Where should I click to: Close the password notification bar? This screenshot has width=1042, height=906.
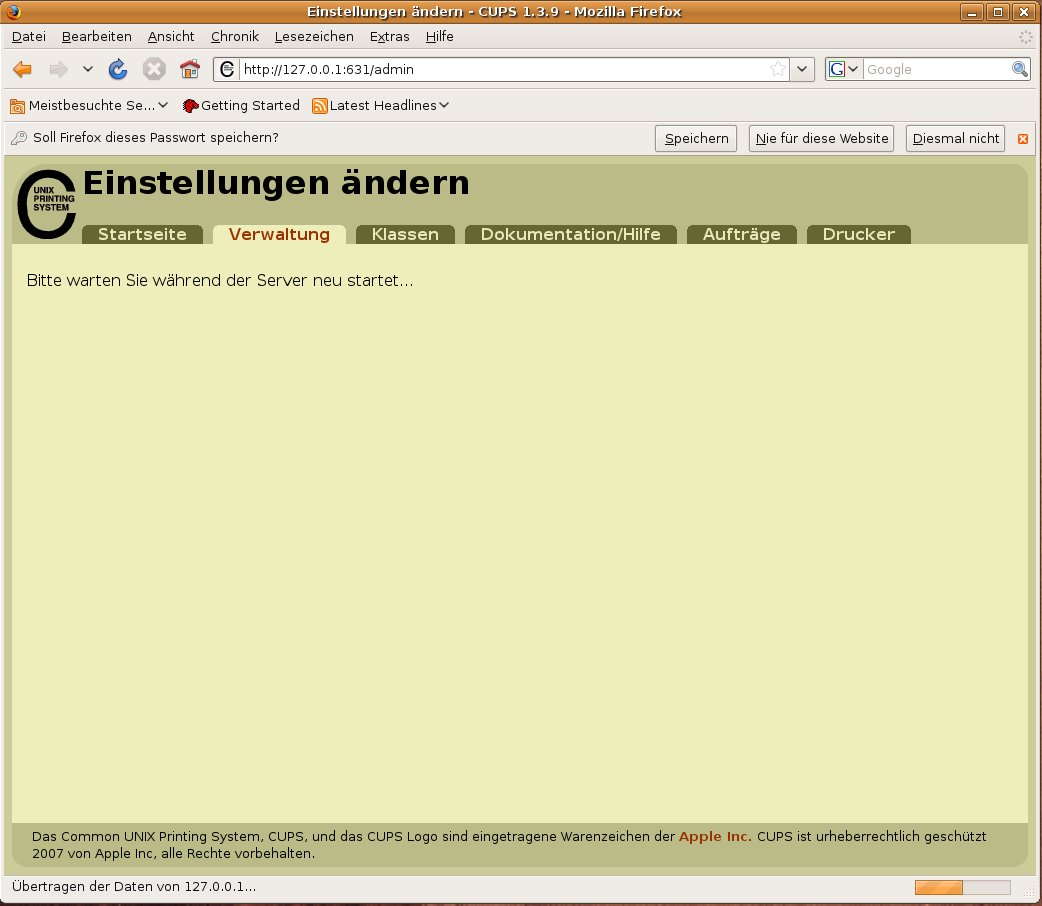click(1022, 139)
